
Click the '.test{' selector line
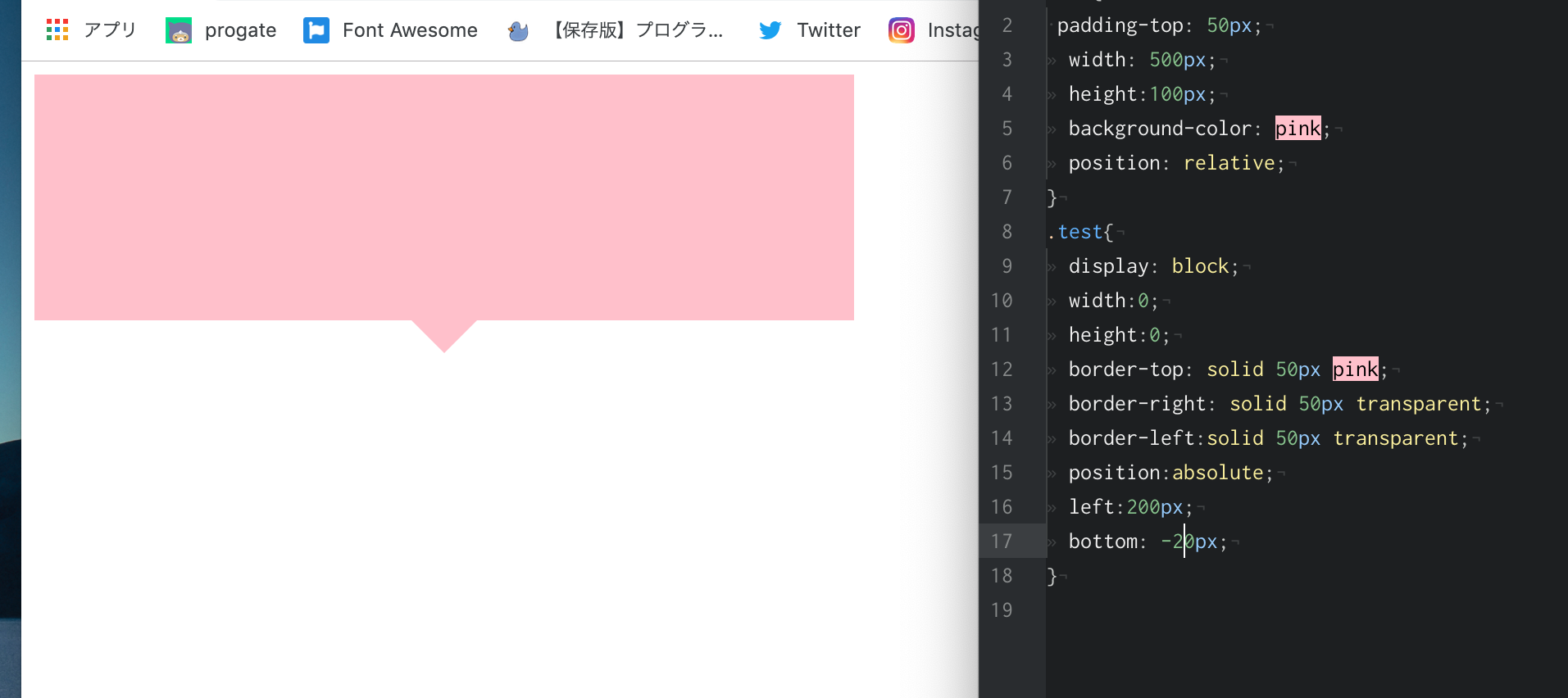click(1079, 232)
